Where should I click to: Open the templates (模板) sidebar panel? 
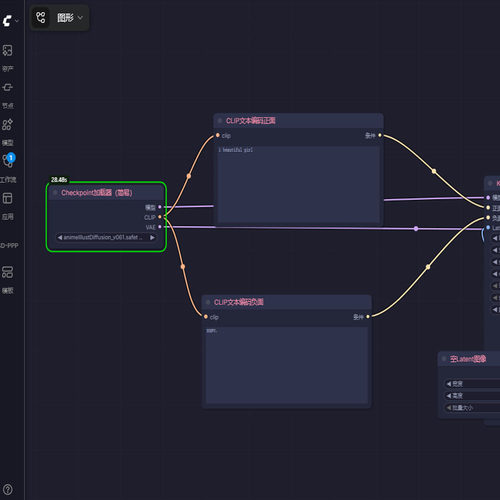(x=8, y=280)
